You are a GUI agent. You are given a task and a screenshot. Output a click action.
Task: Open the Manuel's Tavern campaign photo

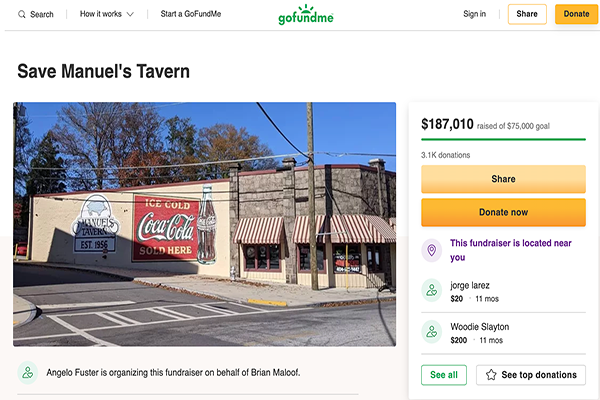pyautogui.click(x=205, y=224)
